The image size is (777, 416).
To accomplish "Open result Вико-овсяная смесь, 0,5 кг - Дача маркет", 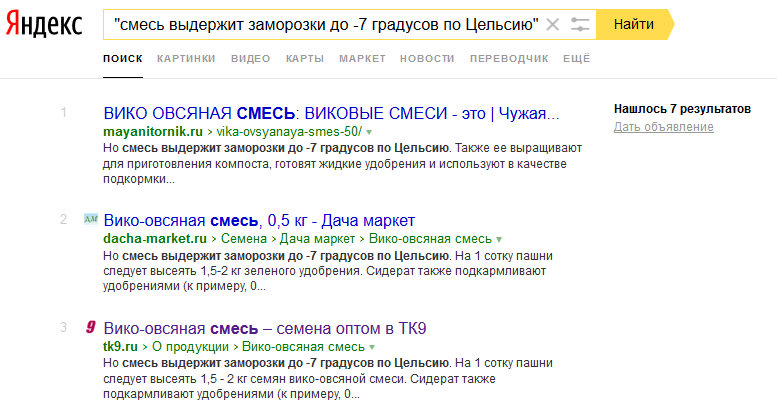I will (x=259, y=221).
